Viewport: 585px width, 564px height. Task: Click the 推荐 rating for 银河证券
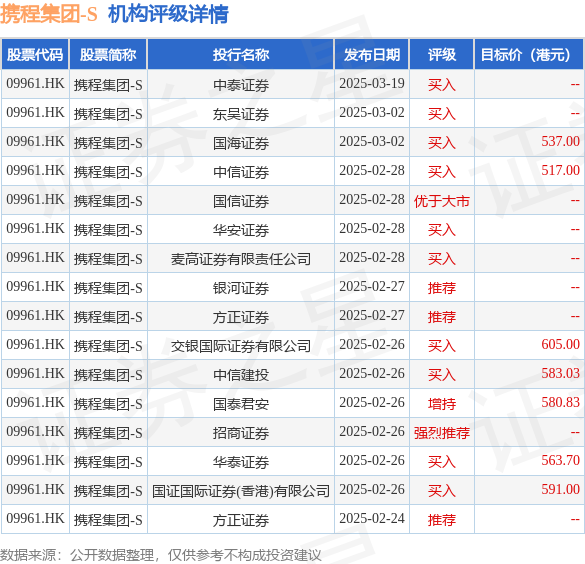tap(442, 288)
